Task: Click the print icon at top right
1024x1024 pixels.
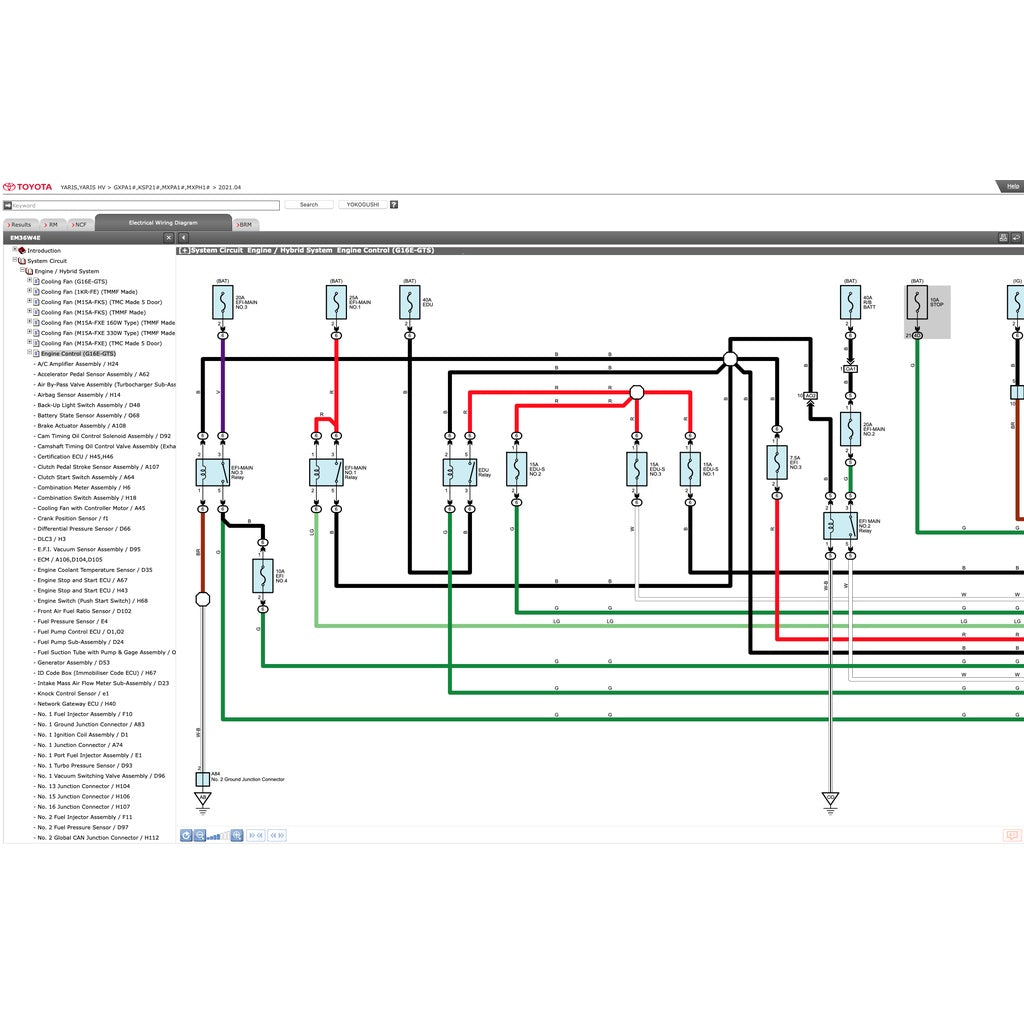Action: (1003, 238)
